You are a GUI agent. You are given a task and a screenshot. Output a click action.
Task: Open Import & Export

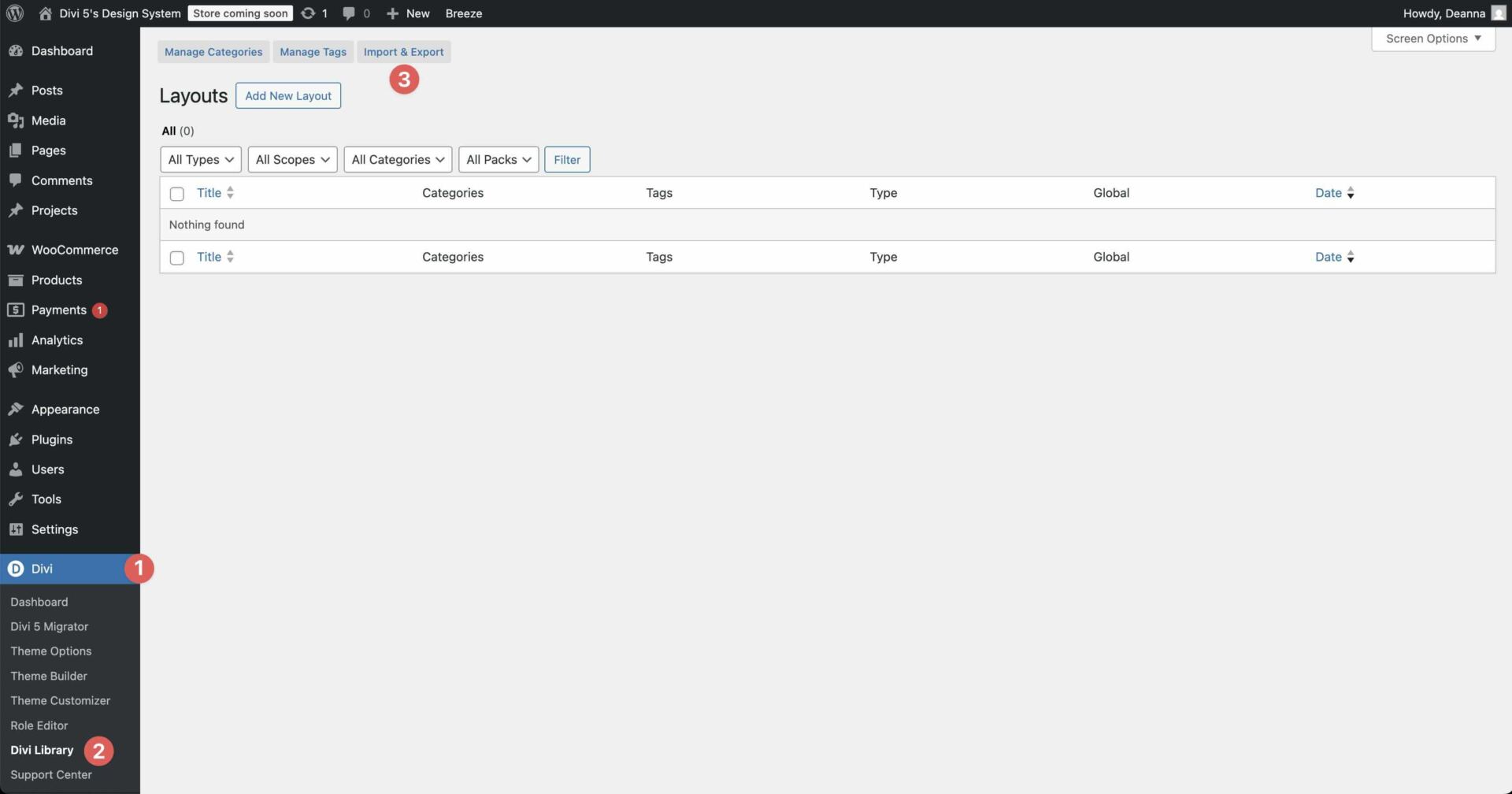click(x=404, y=51)
